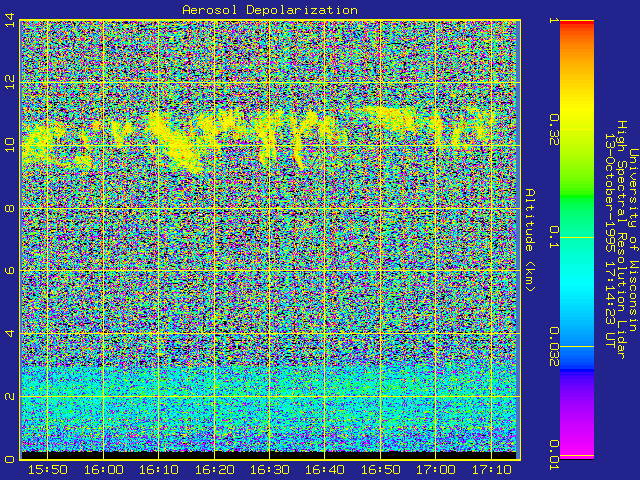Click the altitude label 6
640x480 pixels.
[10, 271]
